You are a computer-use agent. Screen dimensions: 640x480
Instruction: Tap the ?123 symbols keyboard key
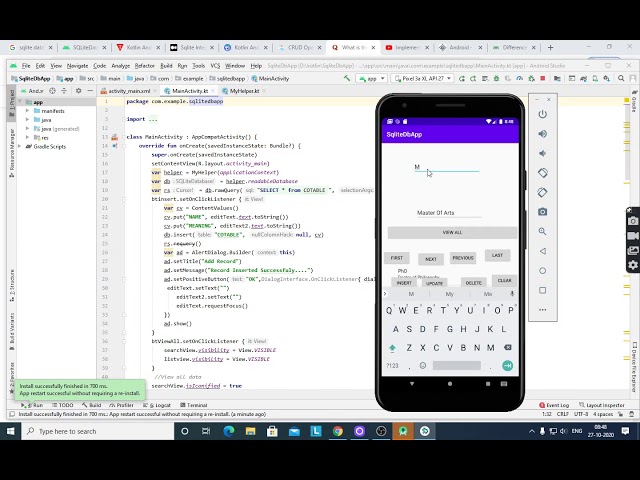click(x=392, y=366)
